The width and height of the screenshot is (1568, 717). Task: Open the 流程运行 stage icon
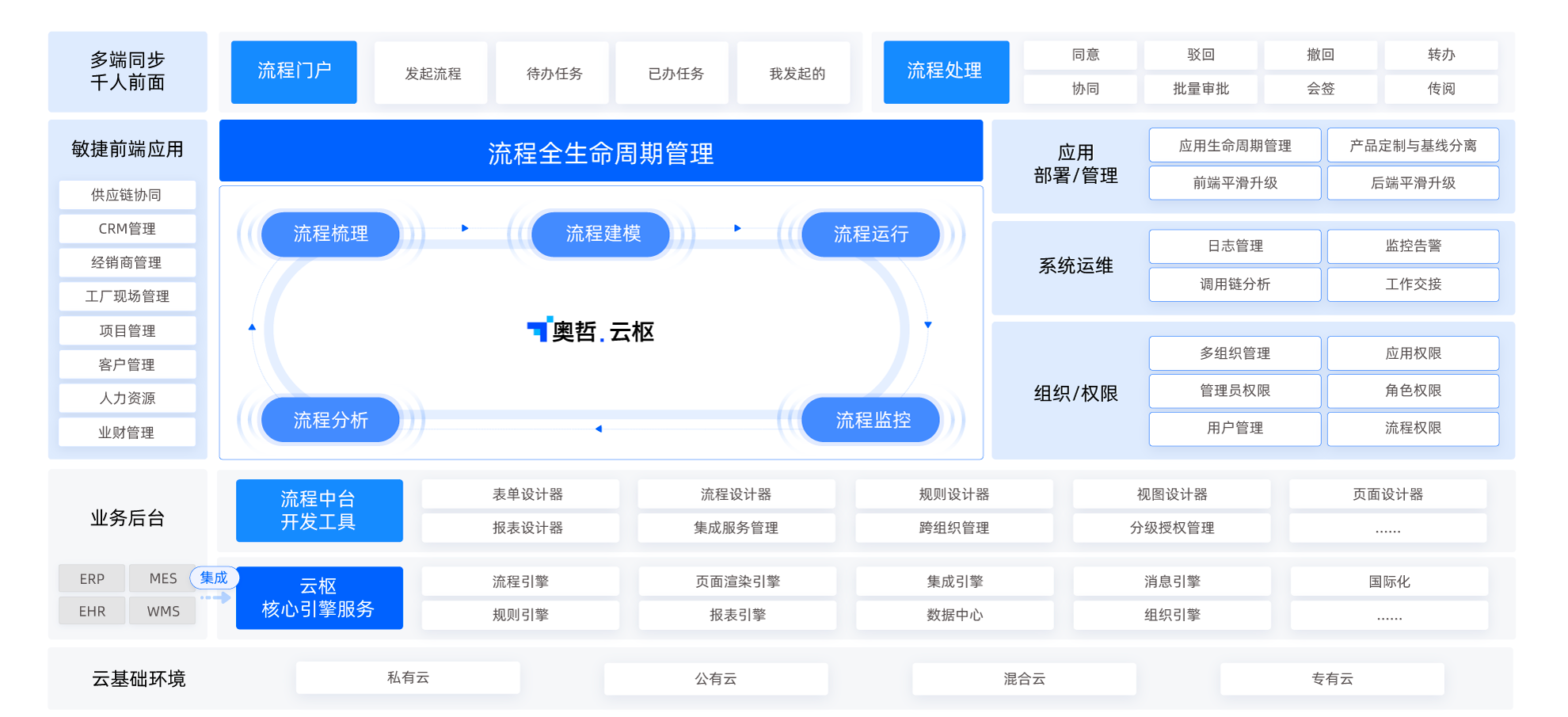(x=870, y=234)
